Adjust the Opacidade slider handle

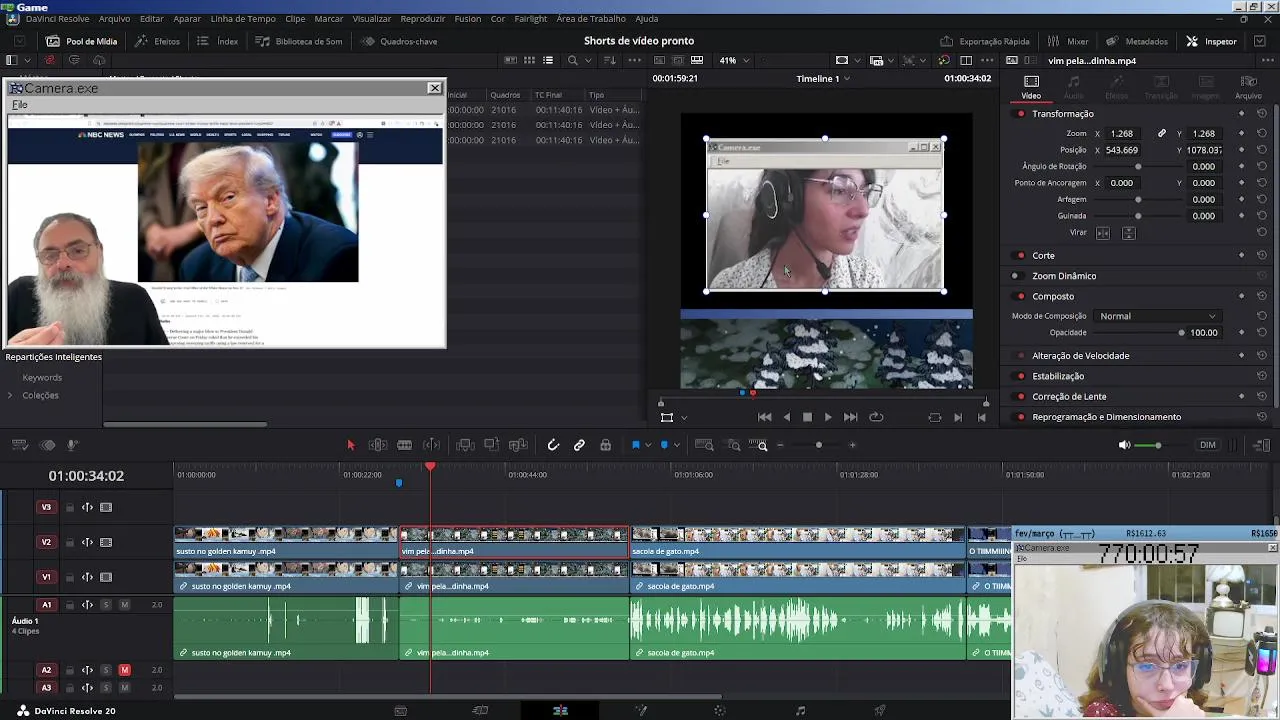click(1181, 333)
